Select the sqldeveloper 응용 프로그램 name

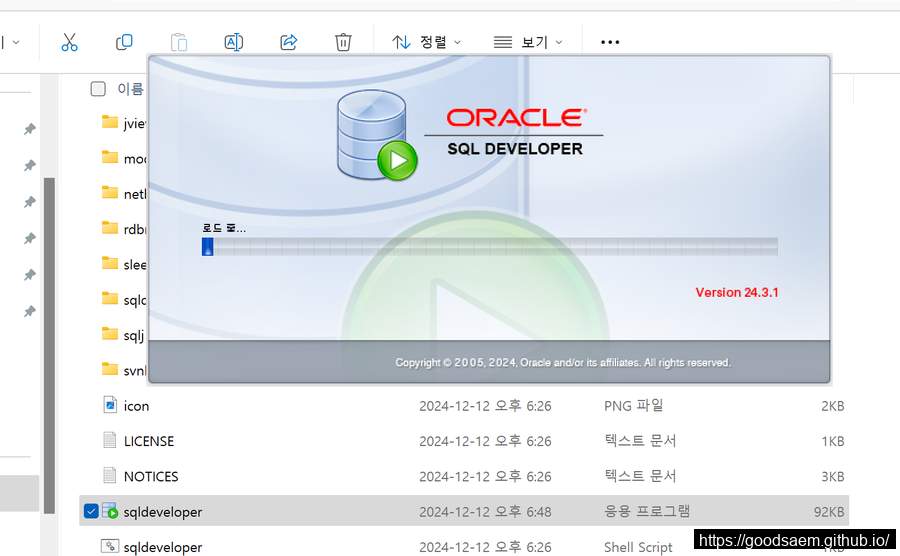(163, 512)
